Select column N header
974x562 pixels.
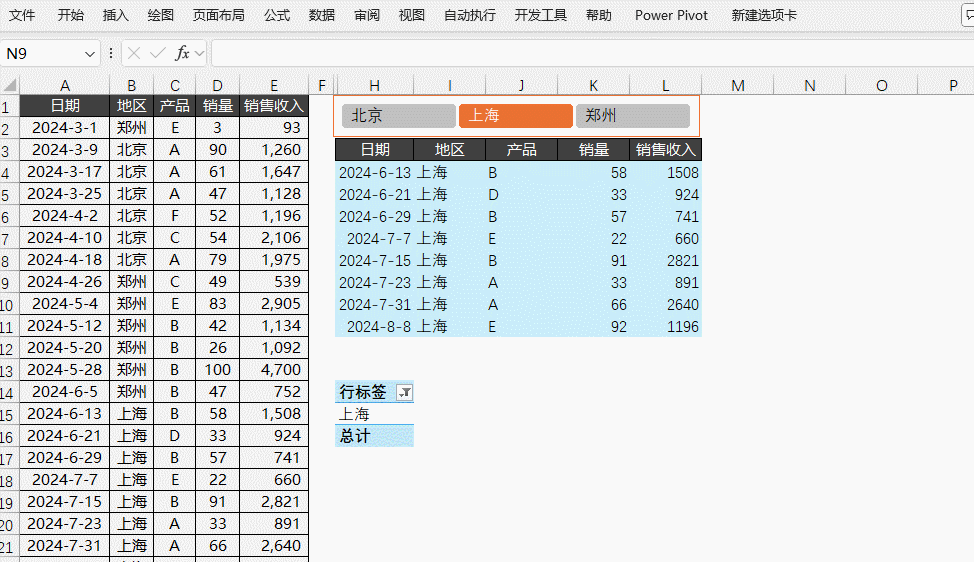click(809, 85)
